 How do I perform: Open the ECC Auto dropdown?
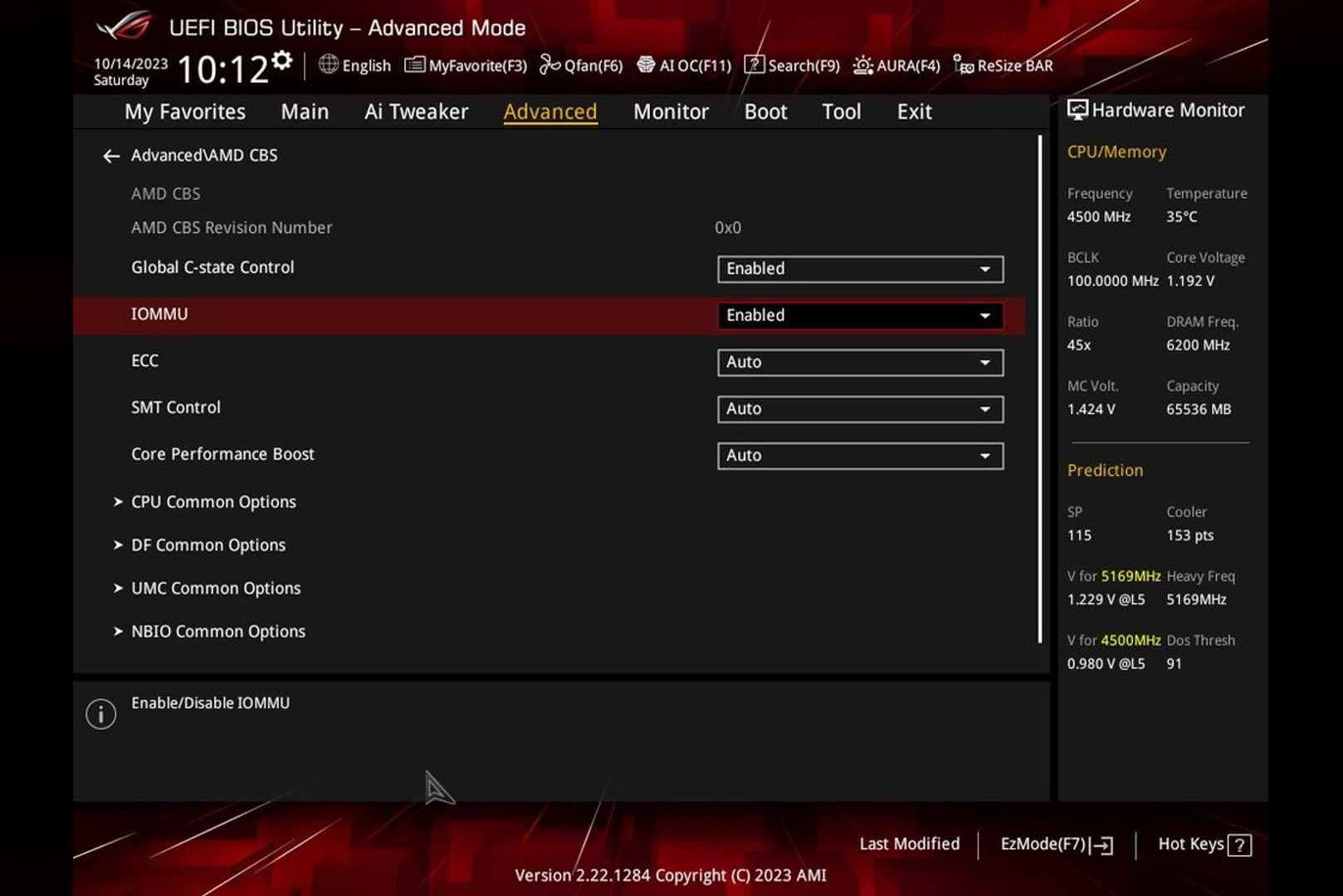860,363
